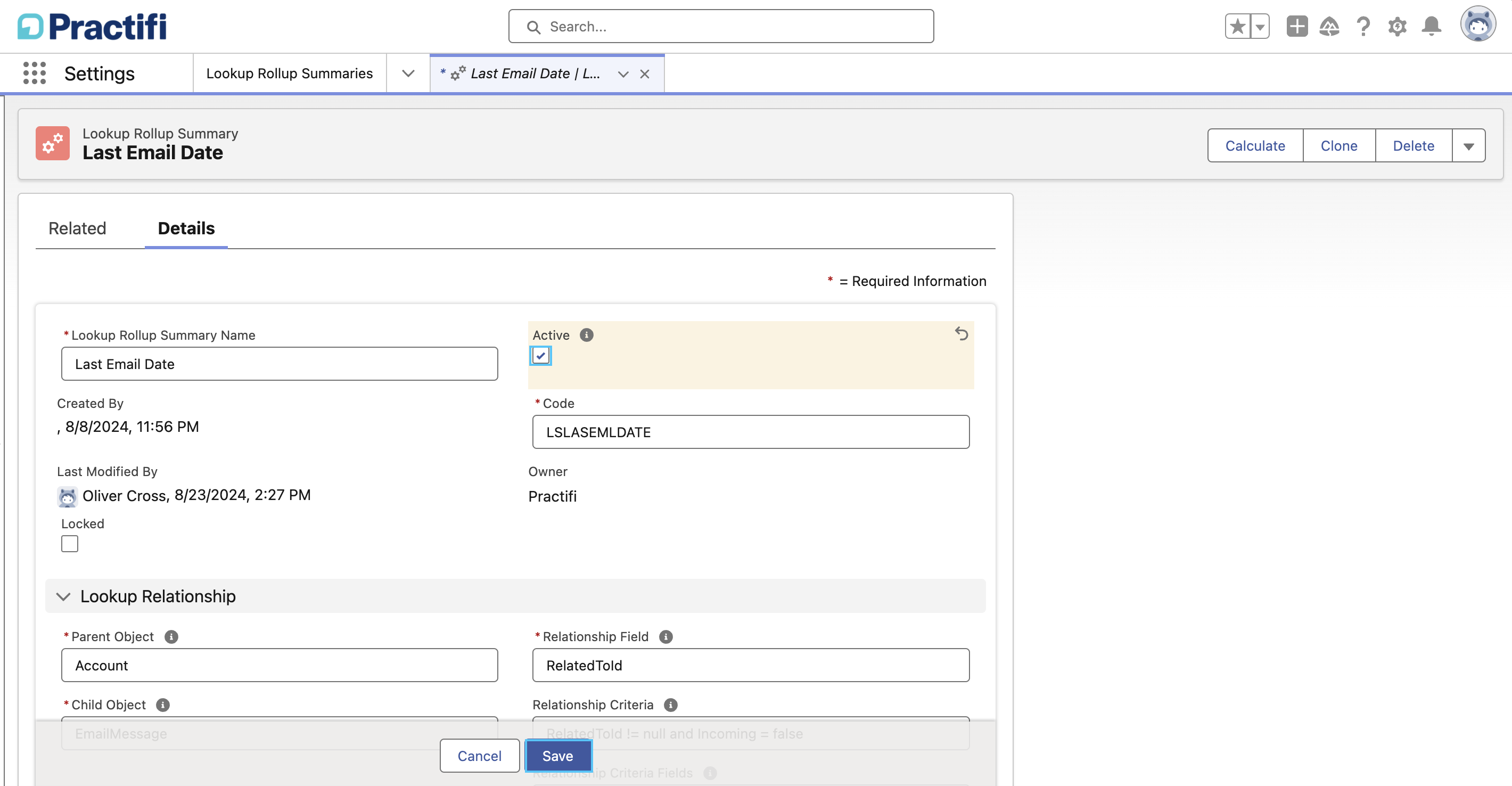
Task: Click the Save button
Action: click(x=557, y=756)
